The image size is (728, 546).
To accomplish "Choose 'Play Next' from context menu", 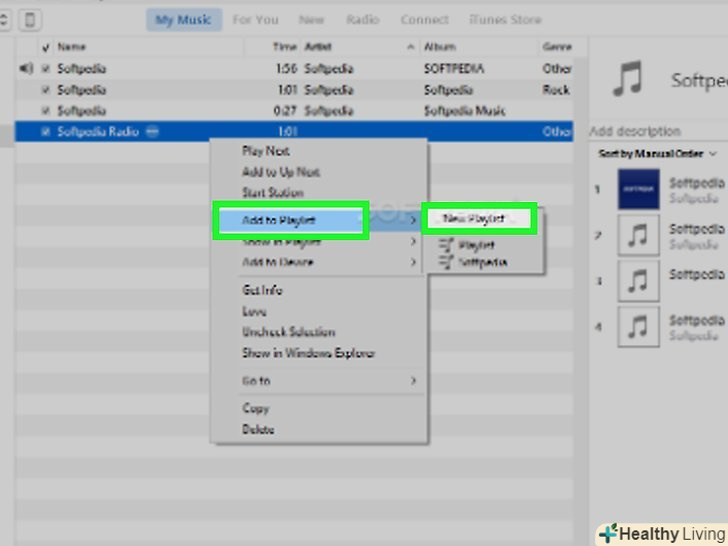I will (x=266, y=151).
